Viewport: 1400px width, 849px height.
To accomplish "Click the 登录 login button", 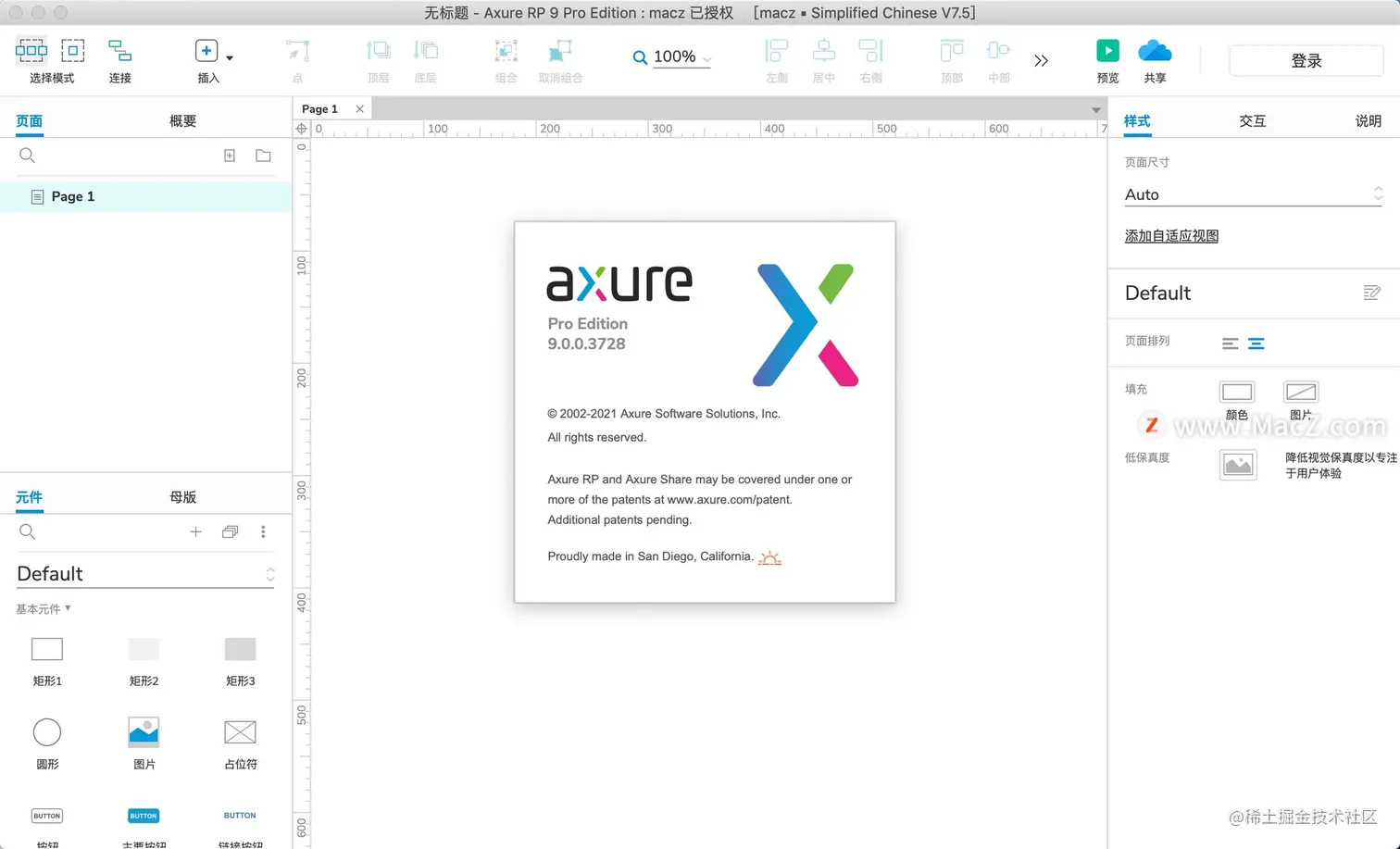I will pyautogui.click(x=1306, y=60).
